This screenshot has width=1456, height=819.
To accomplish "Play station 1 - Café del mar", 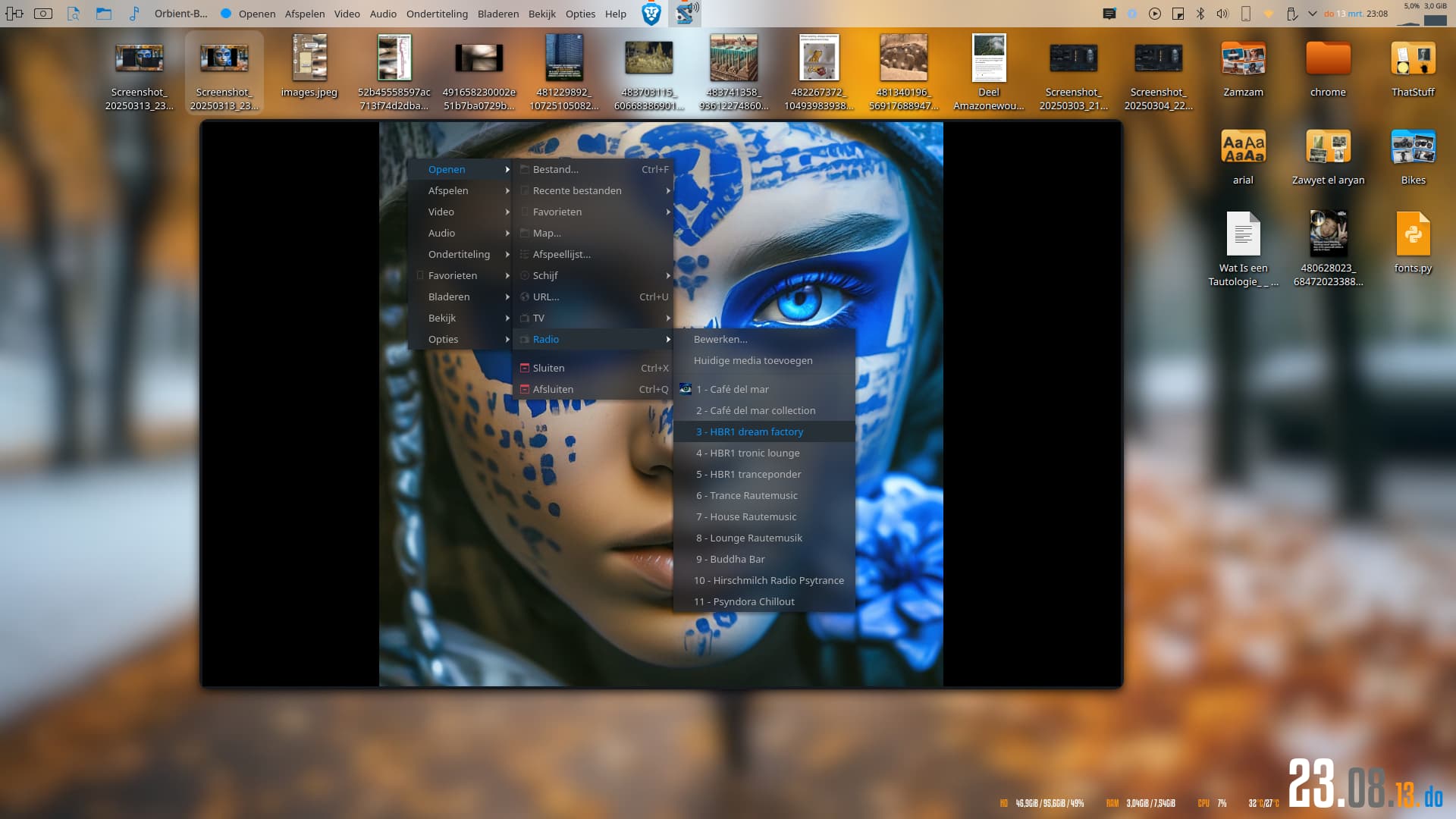I will pos(764,389).
